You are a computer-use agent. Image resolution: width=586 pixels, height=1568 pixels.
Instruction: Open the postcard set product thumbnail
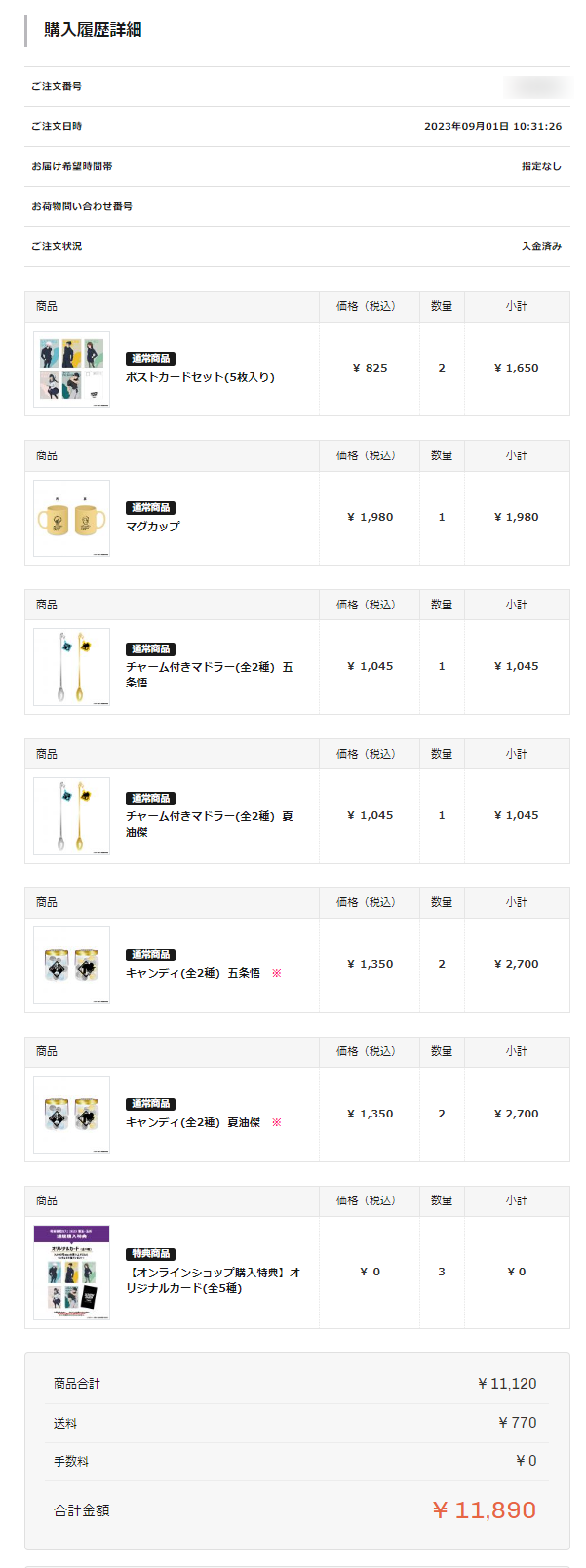click(x=71, y=369)
